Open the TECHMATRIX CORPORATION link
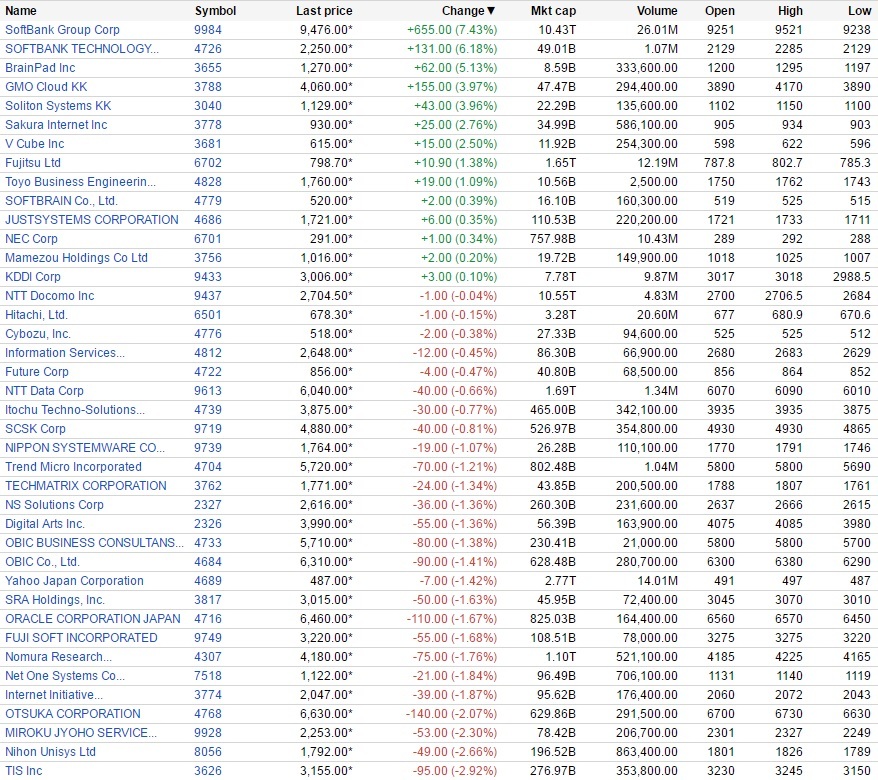The height and width of the screenshot is (780, 878). pyautogui.click(x=86, y=486)
